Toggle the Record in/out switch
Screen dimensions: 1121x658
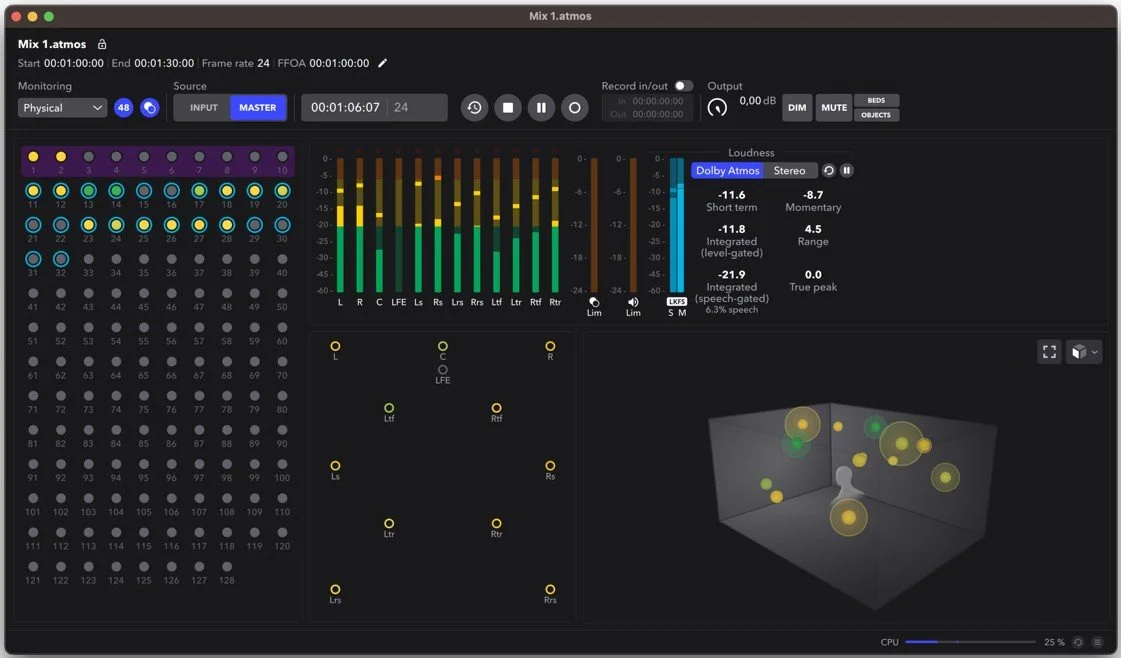[683, 86]
